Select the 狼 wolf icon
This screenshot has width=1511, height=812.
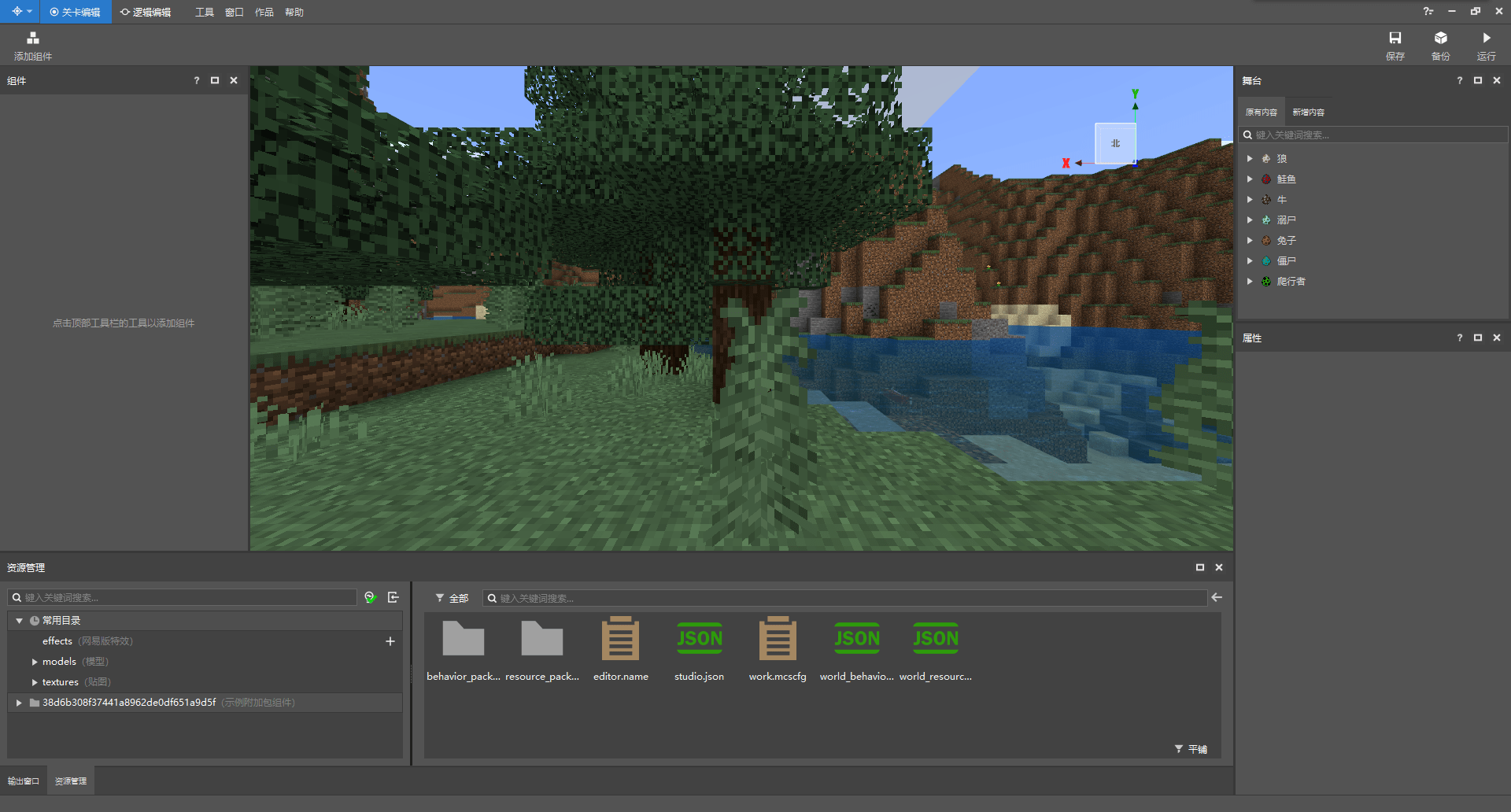pos(1266,158)
